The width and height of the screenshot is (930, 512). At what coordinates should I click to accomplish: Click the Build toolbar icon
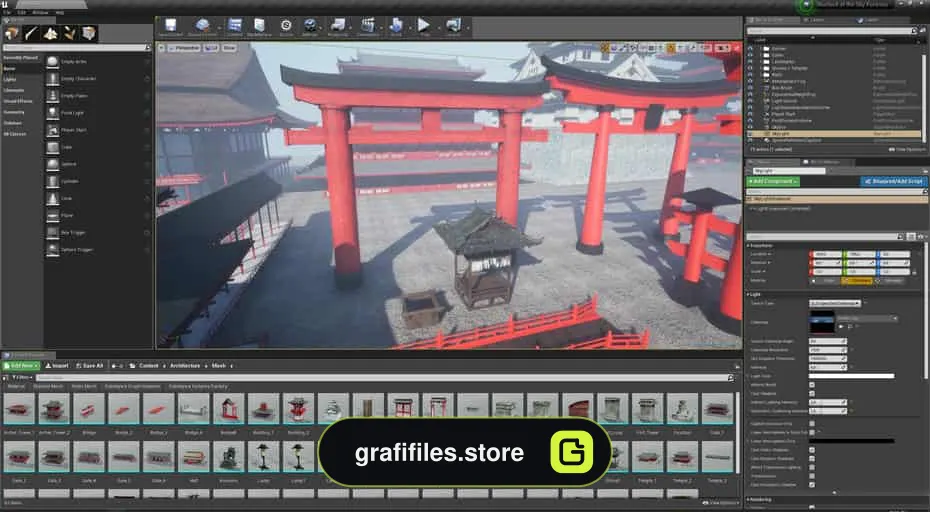396,27
